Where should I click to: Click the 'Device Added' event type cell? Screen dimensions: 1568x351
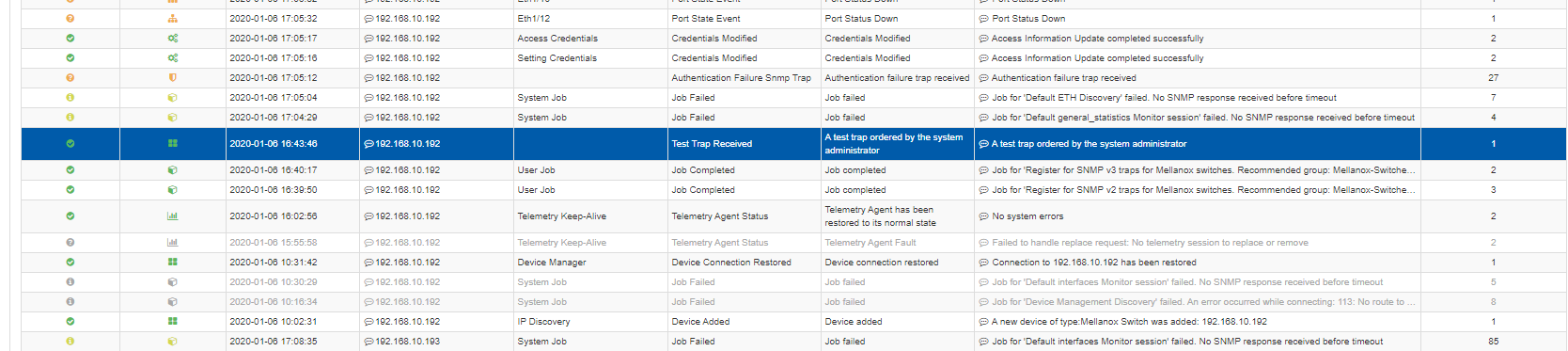coord(700,322)
